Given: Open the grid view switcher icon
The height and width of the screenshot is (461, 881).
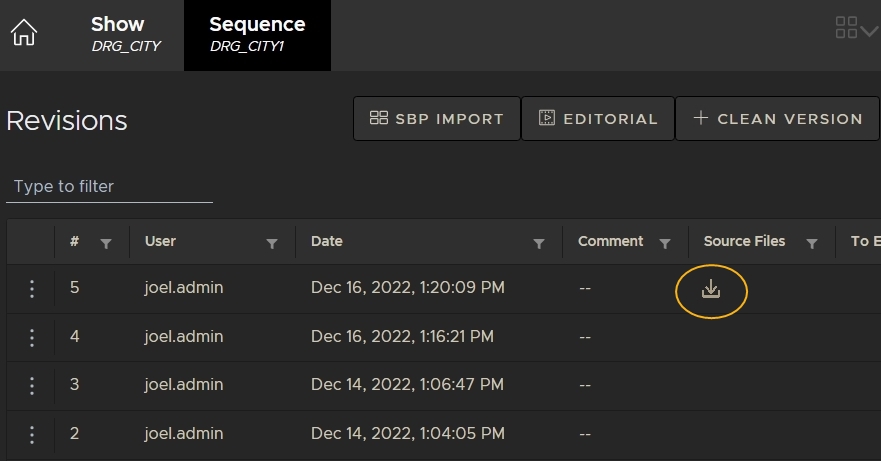Looking at the screenshot, I should point(855,28).
